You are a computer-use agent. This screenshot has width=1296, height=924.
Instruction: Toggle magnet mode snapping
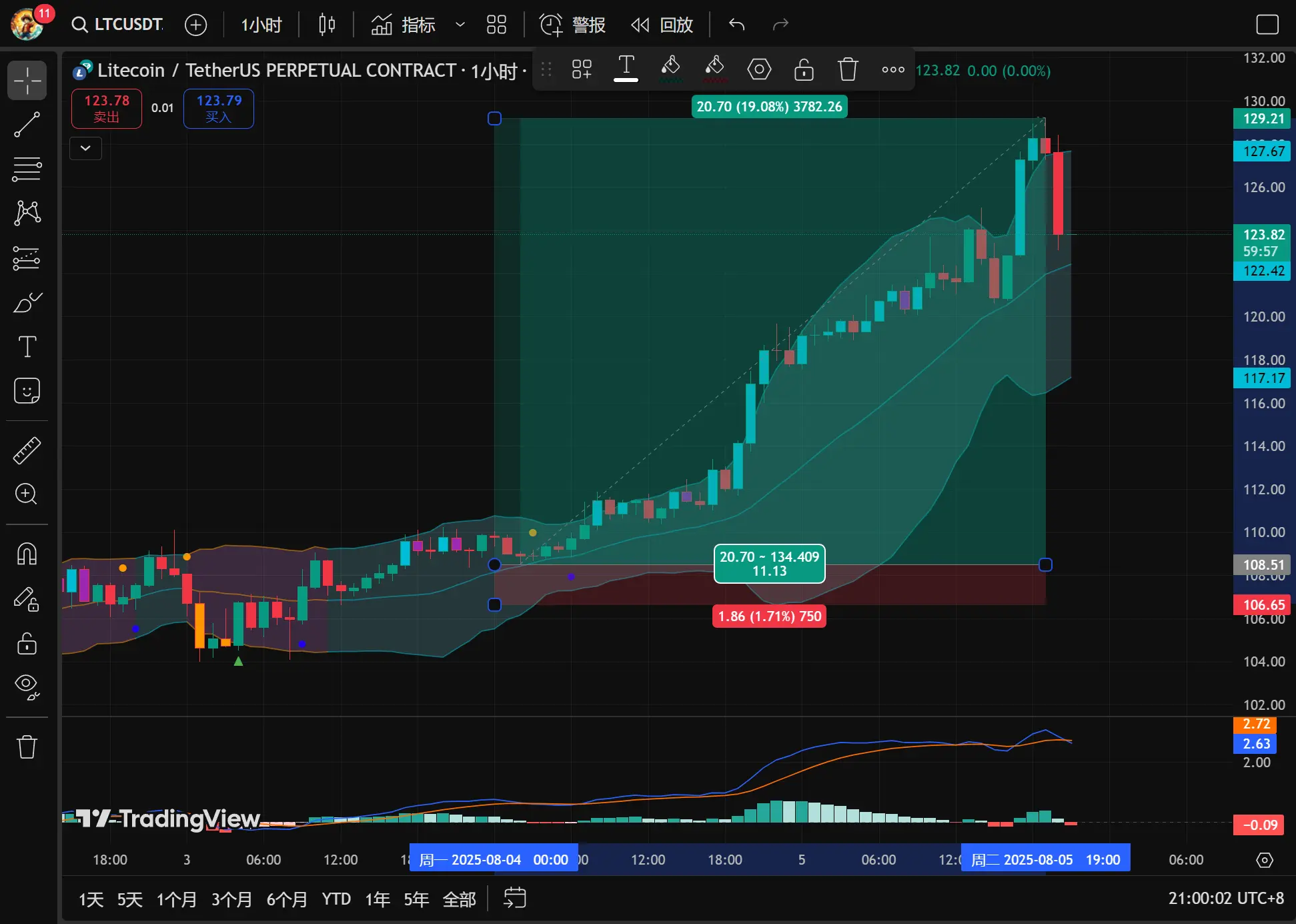(27, 554)
